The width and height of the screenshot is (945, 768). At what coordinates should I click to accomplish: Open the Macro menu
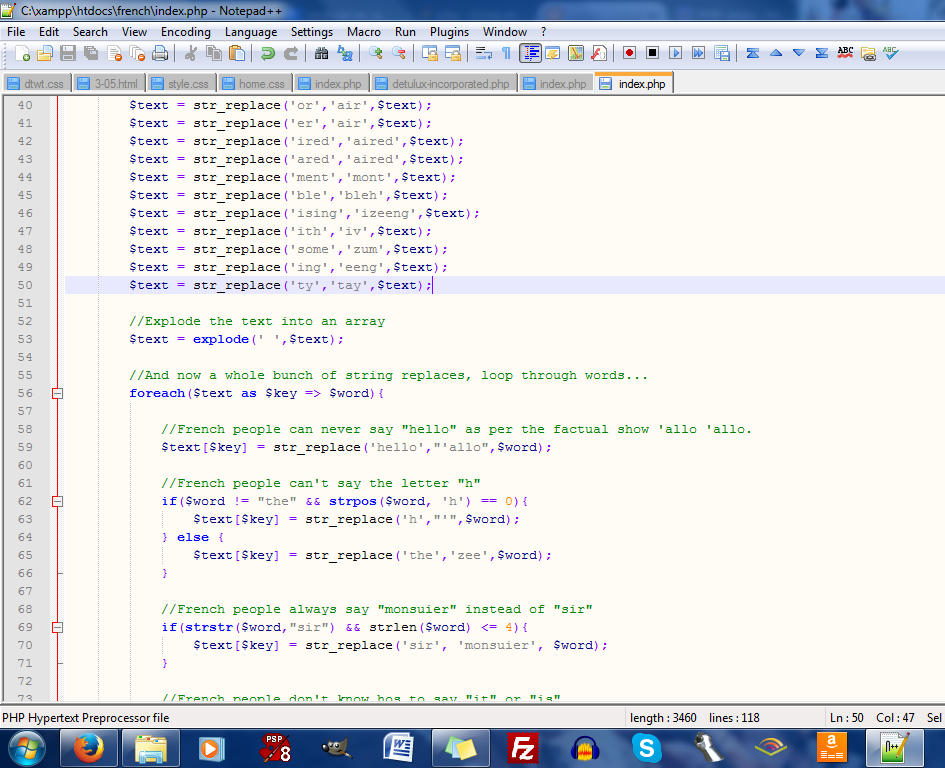click(x=363, y=32)
